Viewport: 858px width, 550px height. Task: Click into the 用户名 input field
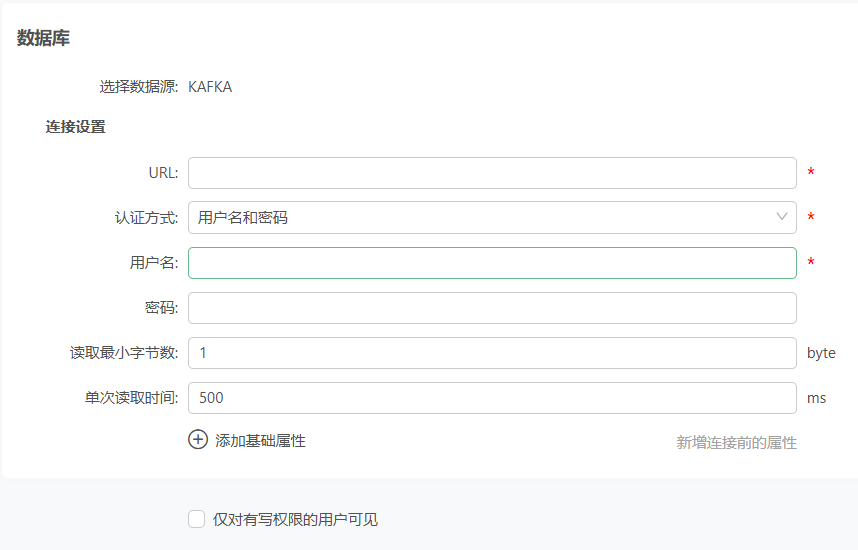(492, 263)
